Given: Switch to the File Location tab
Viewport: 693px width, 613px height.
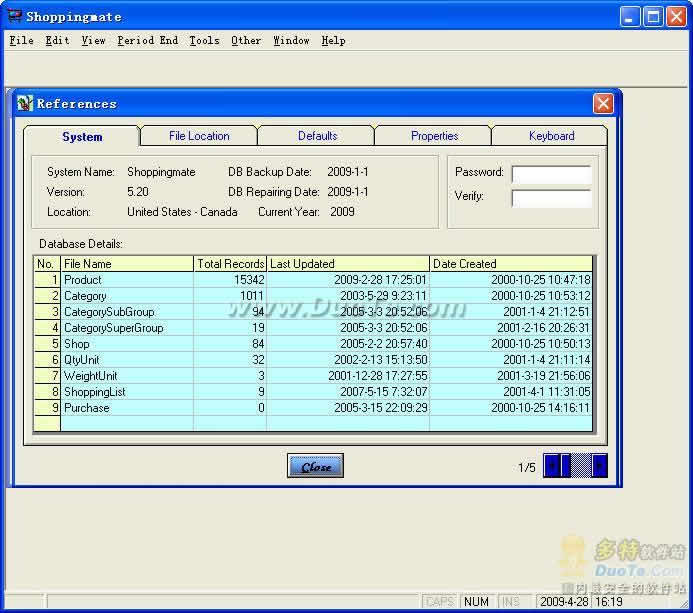Looking at the screenshot, I should click(199, 136).
